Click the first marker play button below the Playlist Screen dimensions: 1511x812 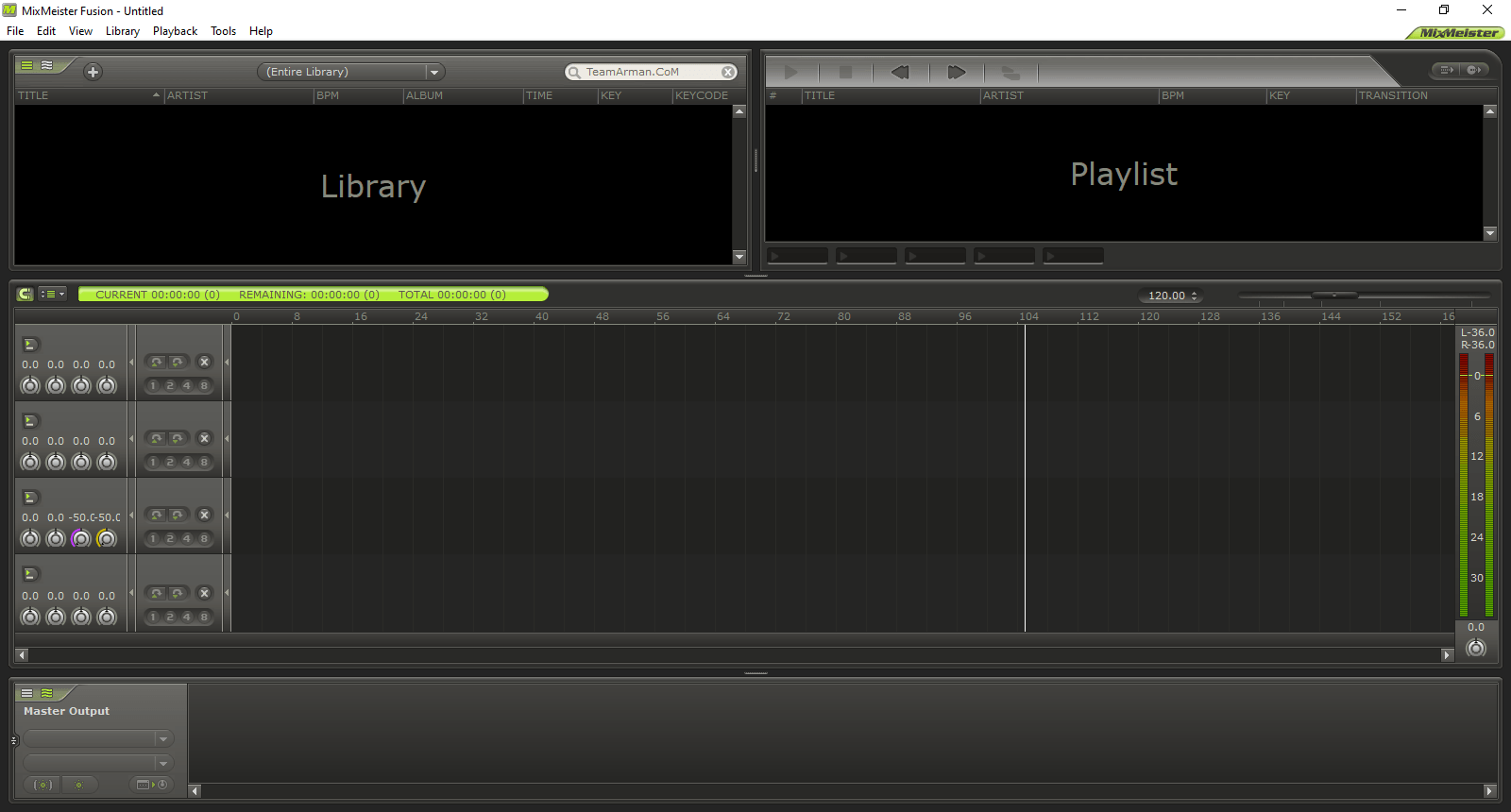pyautogui.click(x=798, y=256)
